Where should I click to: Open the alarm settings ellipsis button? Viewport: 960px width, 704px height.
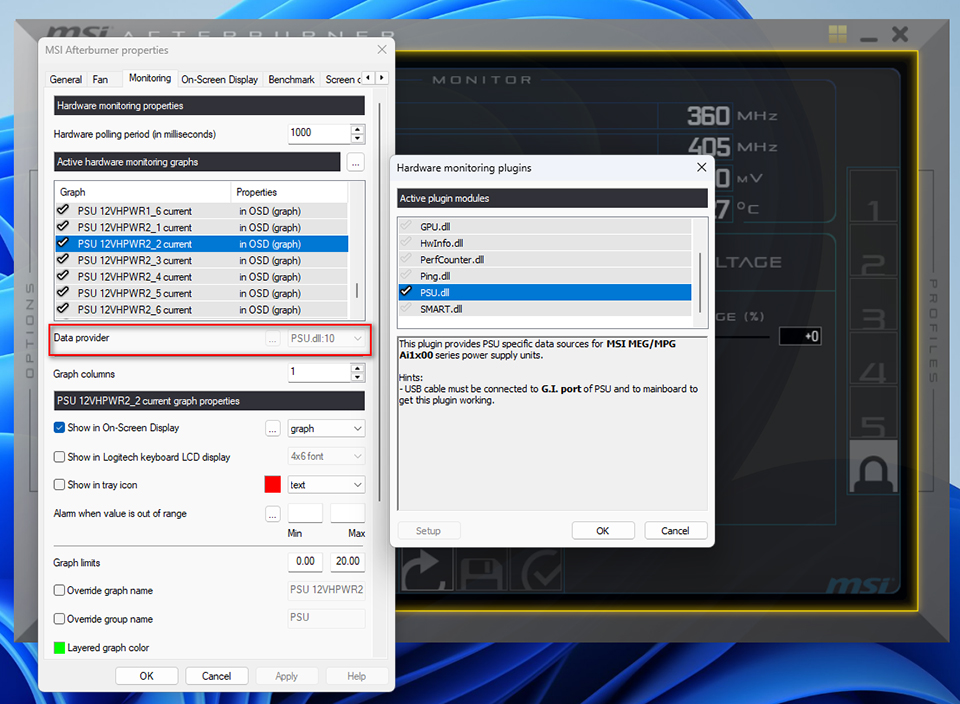tap(272, 513)
